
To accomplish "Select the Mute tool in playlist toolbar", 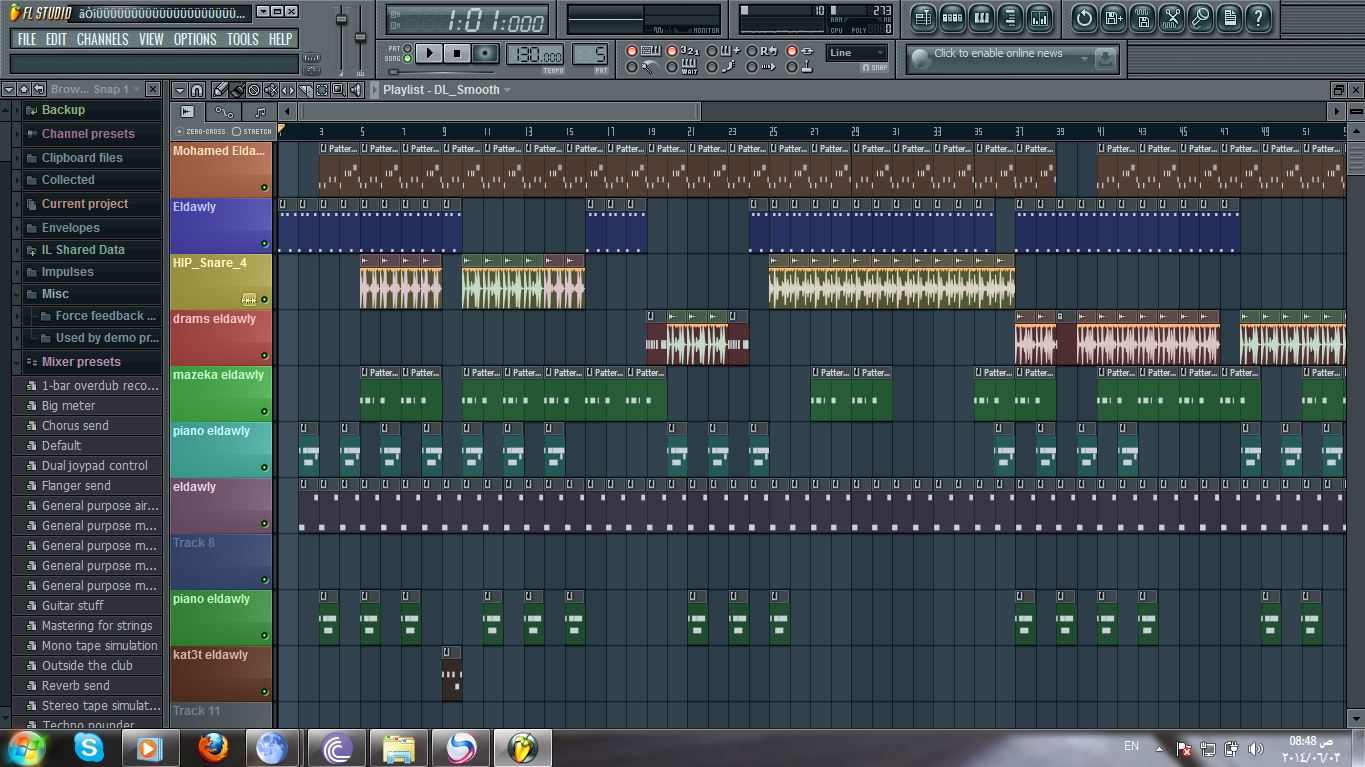I will click(271, 90).
